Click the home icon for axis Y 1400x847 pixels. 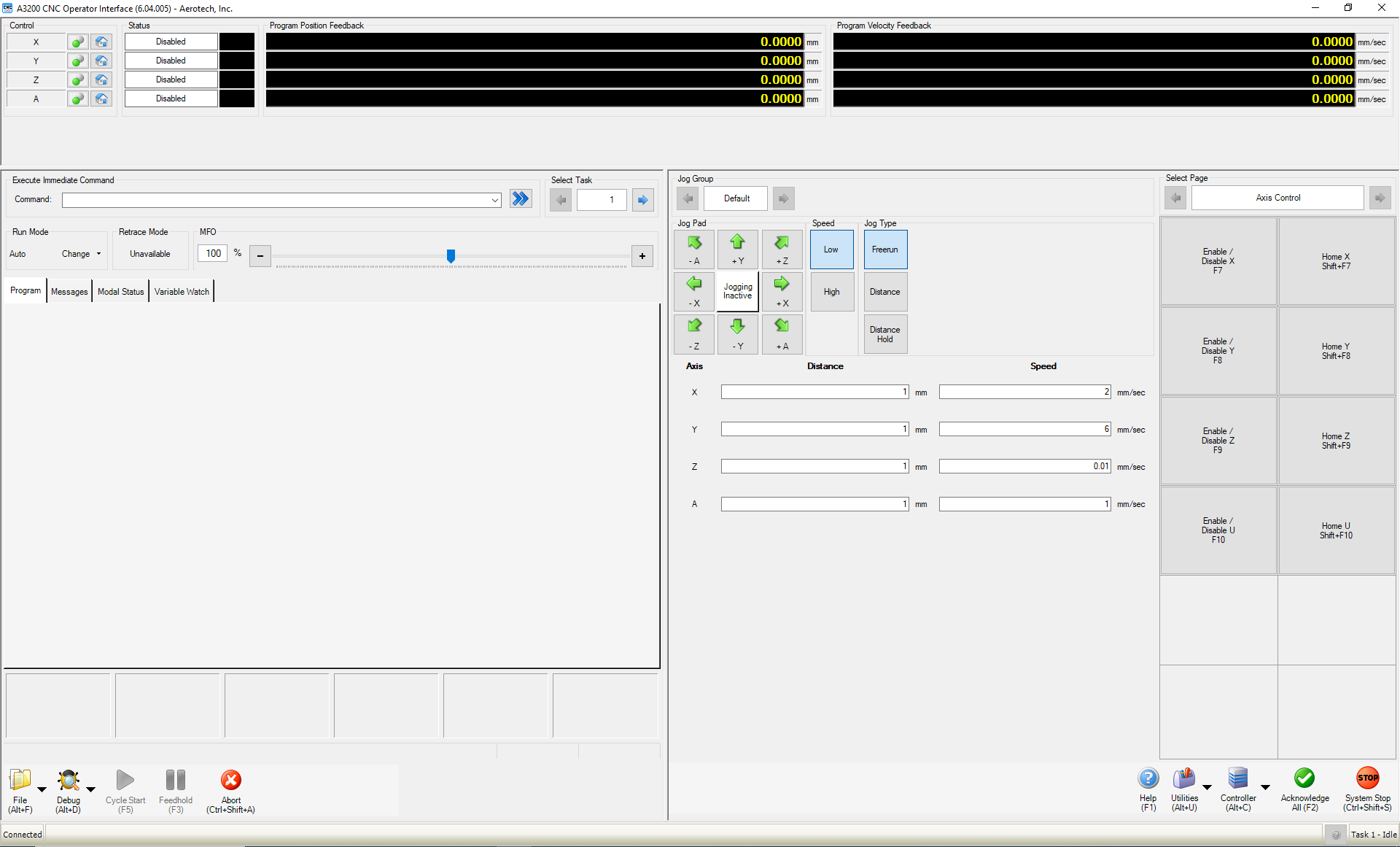click(x=101, y=61)
